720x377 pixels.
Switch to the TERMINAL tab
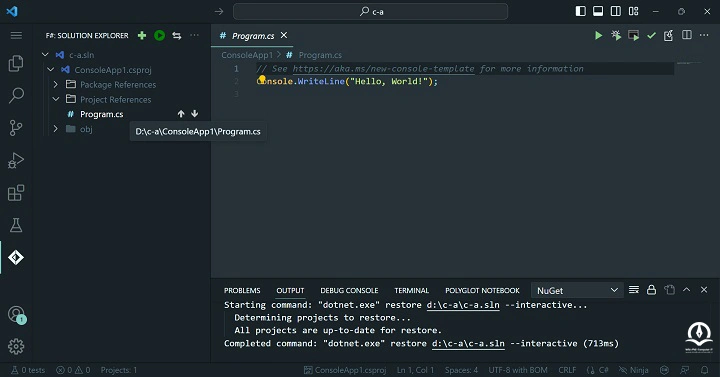411,290
